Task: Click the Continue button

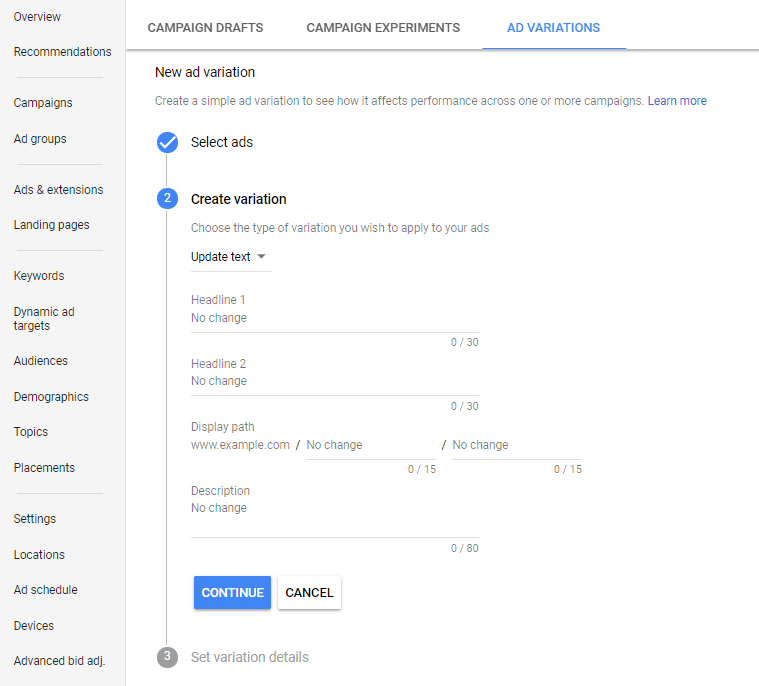Action: pyautogui.click(x=232, y=592)
